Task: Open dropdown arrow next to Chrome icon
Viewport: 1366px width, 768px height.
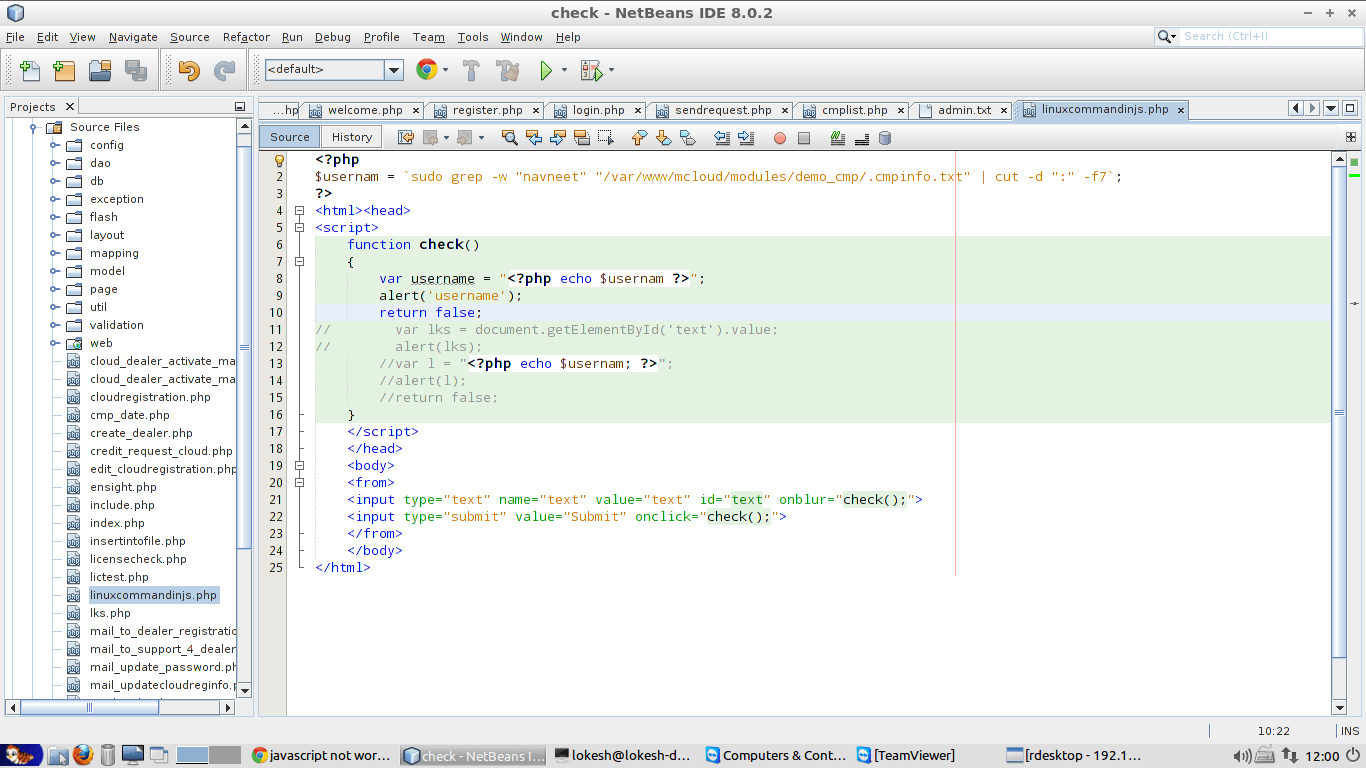Action: [446, 70]
